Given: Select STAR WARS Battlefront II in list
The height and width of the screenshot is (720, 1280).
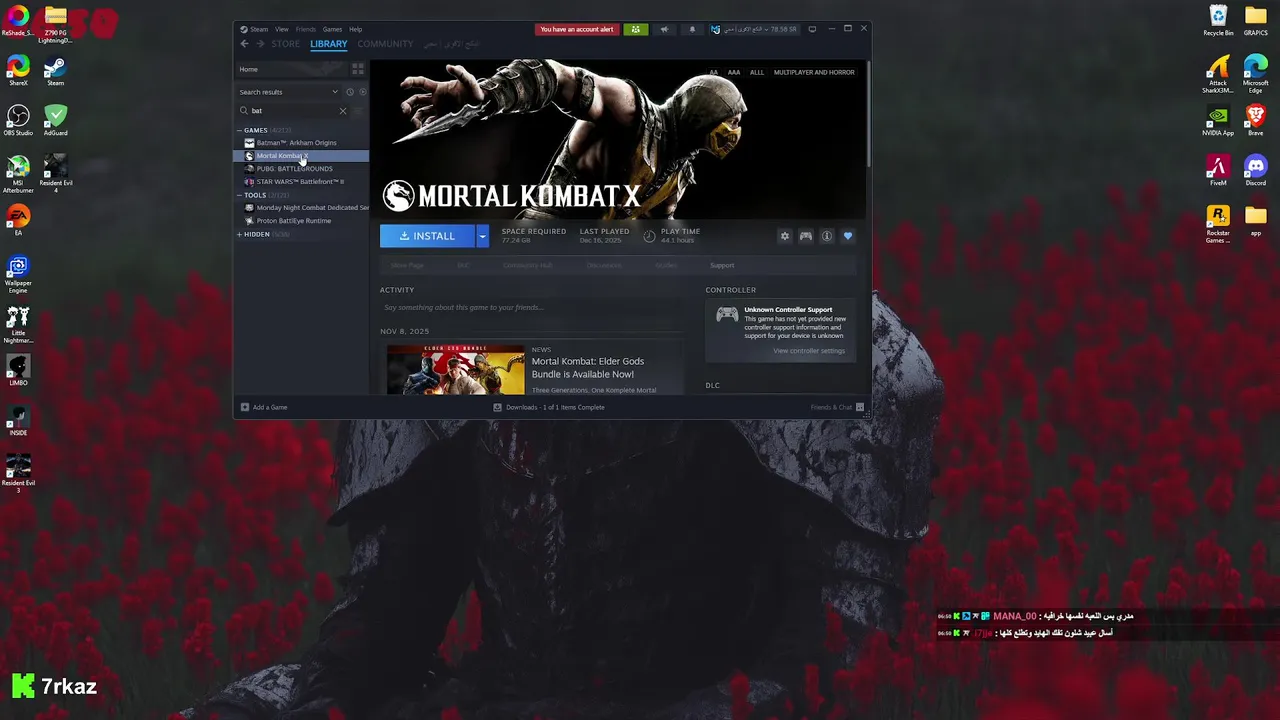Looking at the screenshot, I should click(302, 182).
